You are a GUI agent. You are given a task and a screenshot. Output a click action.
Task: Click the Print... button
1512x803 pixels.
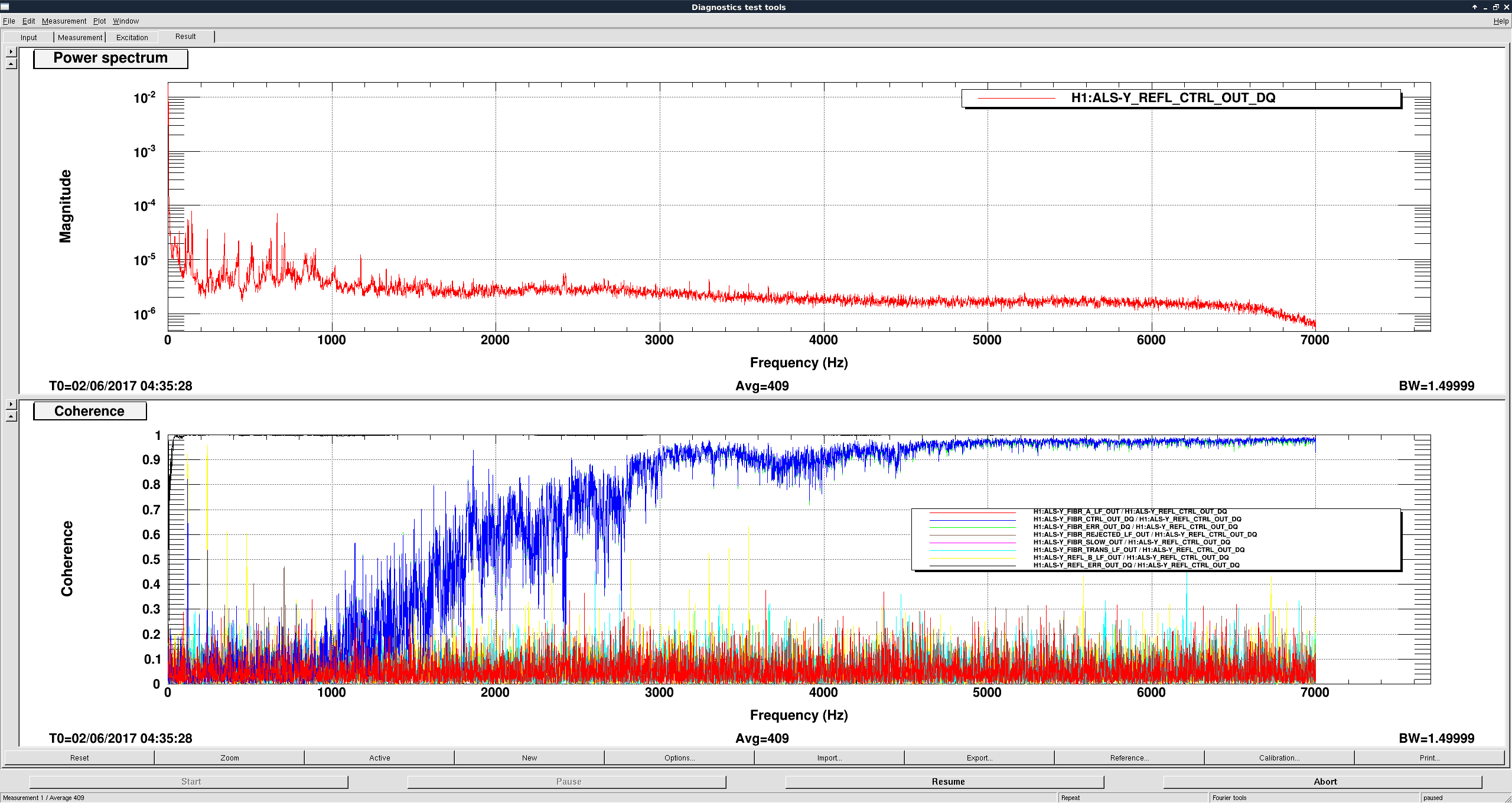(x=1429, y=758)
